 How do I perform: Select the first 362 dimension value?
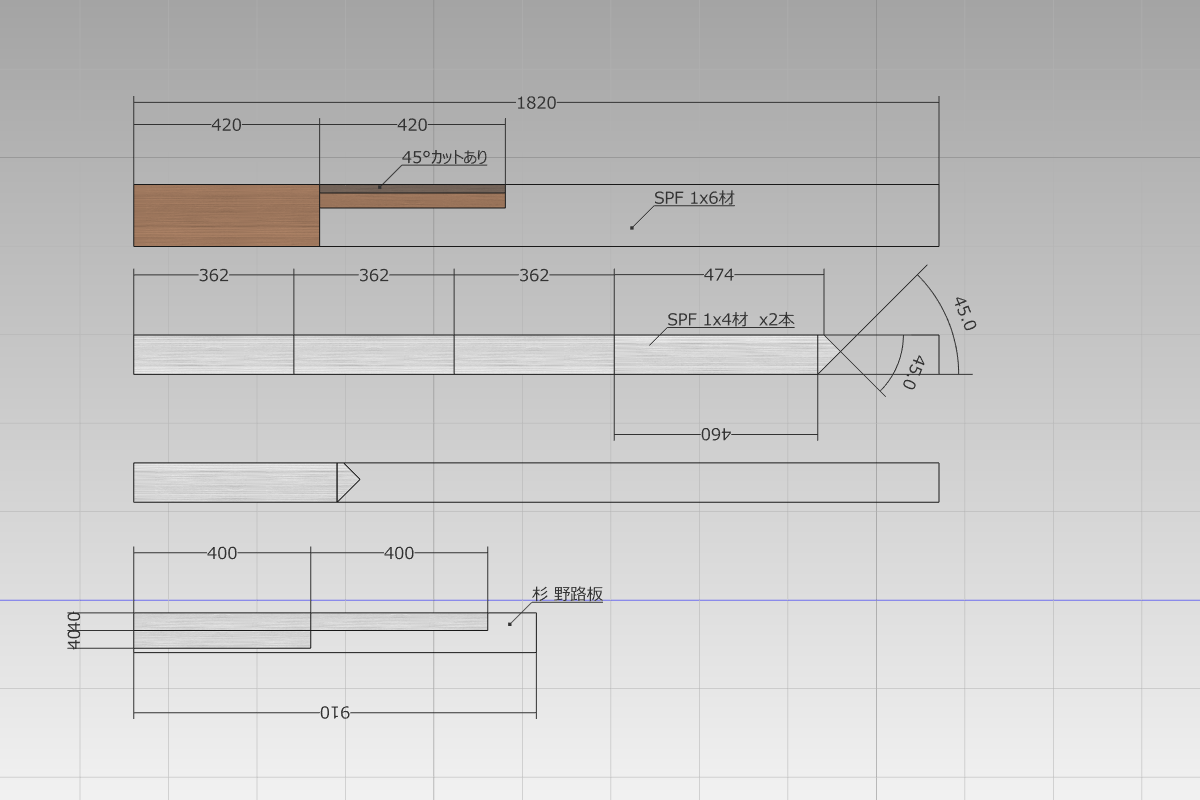(214, 275)
